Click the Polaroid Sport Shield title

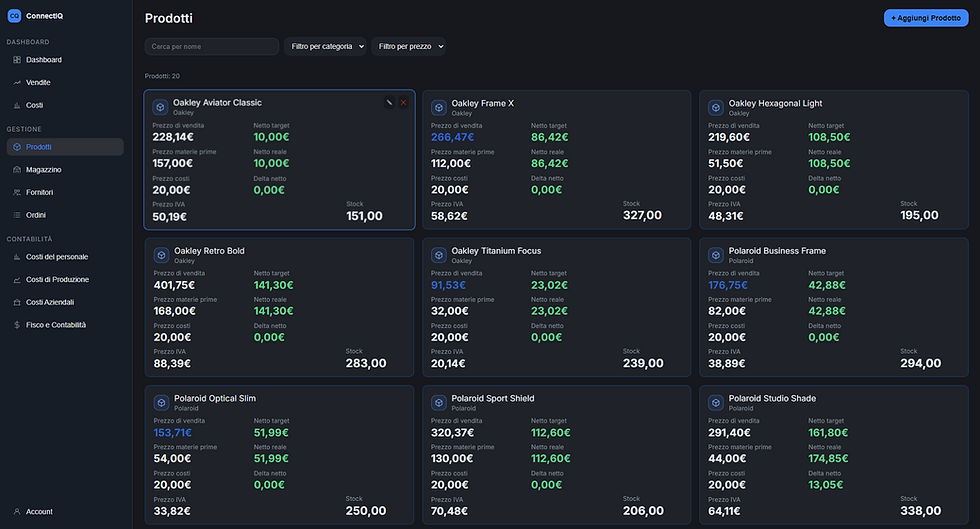coord(492,398)
